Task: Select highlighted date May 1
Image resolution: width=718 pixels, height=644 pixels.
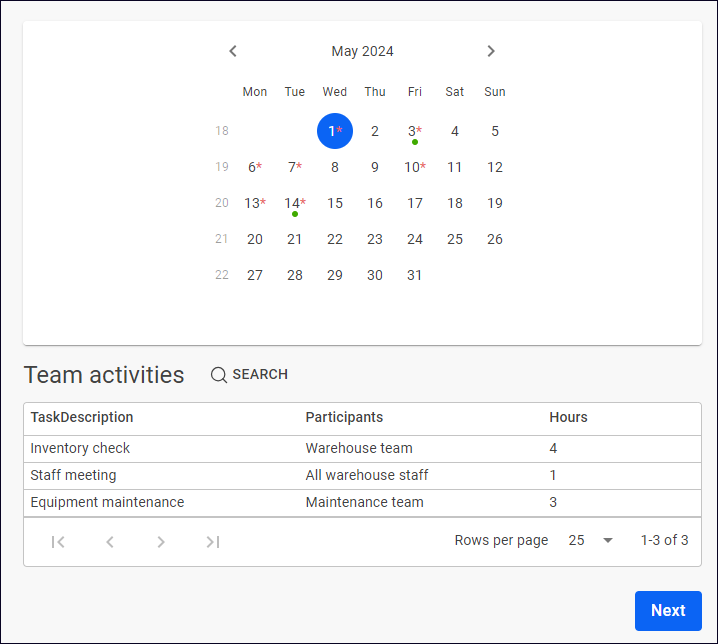Action: (335, 131)
